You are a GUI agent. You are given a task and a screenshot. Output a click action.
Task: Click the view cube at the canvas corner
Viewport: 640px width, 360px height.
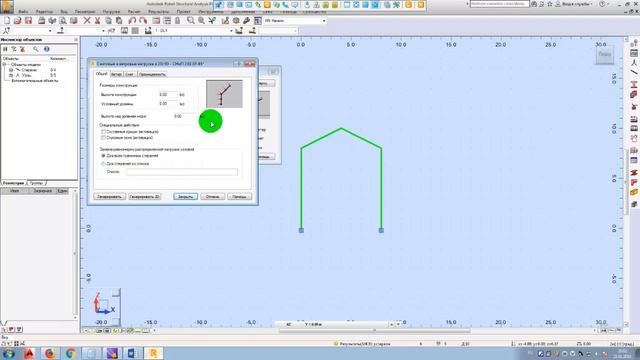(x=604, y=54)
